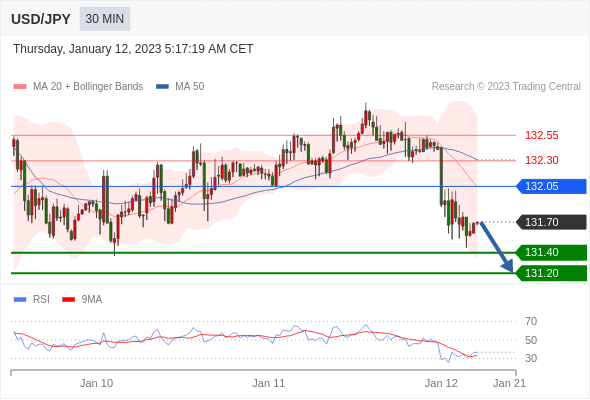Click the MA 20 + Bollinger Bands swatch

pyautogui.click(x=20, y=87)
